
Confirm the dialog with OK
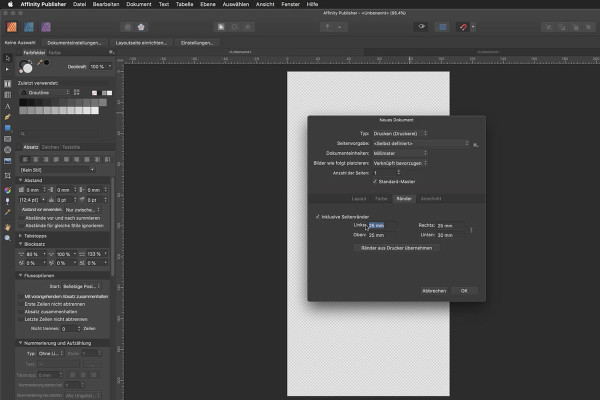tap(464, 291)
